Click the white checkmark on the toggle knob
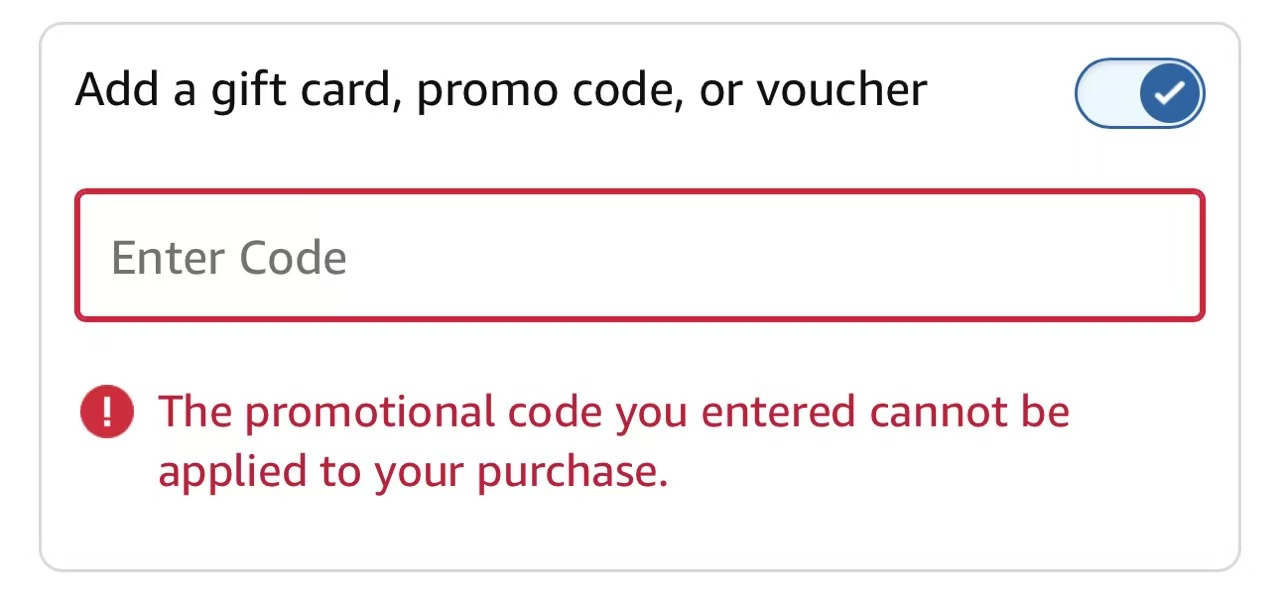This screenshot has width=1280, height=595. click(x=1169, y=93)
